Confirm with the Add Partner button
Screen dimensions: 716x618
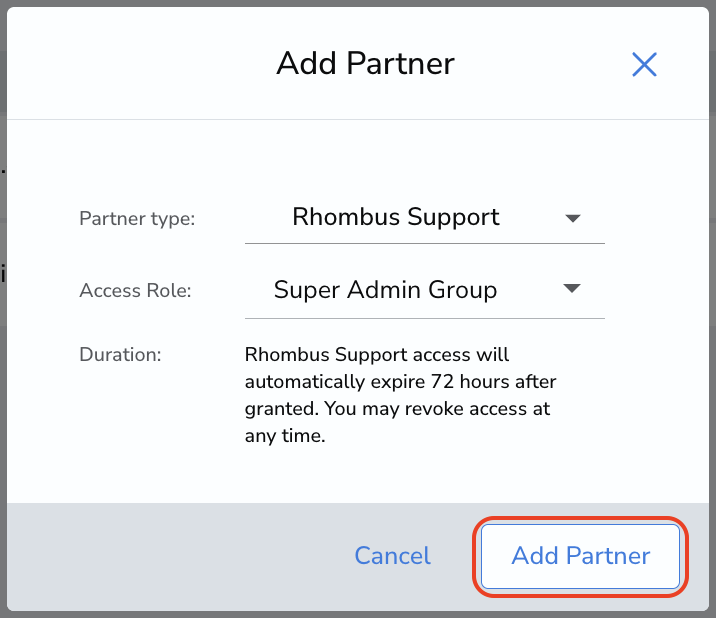[580, 556]
